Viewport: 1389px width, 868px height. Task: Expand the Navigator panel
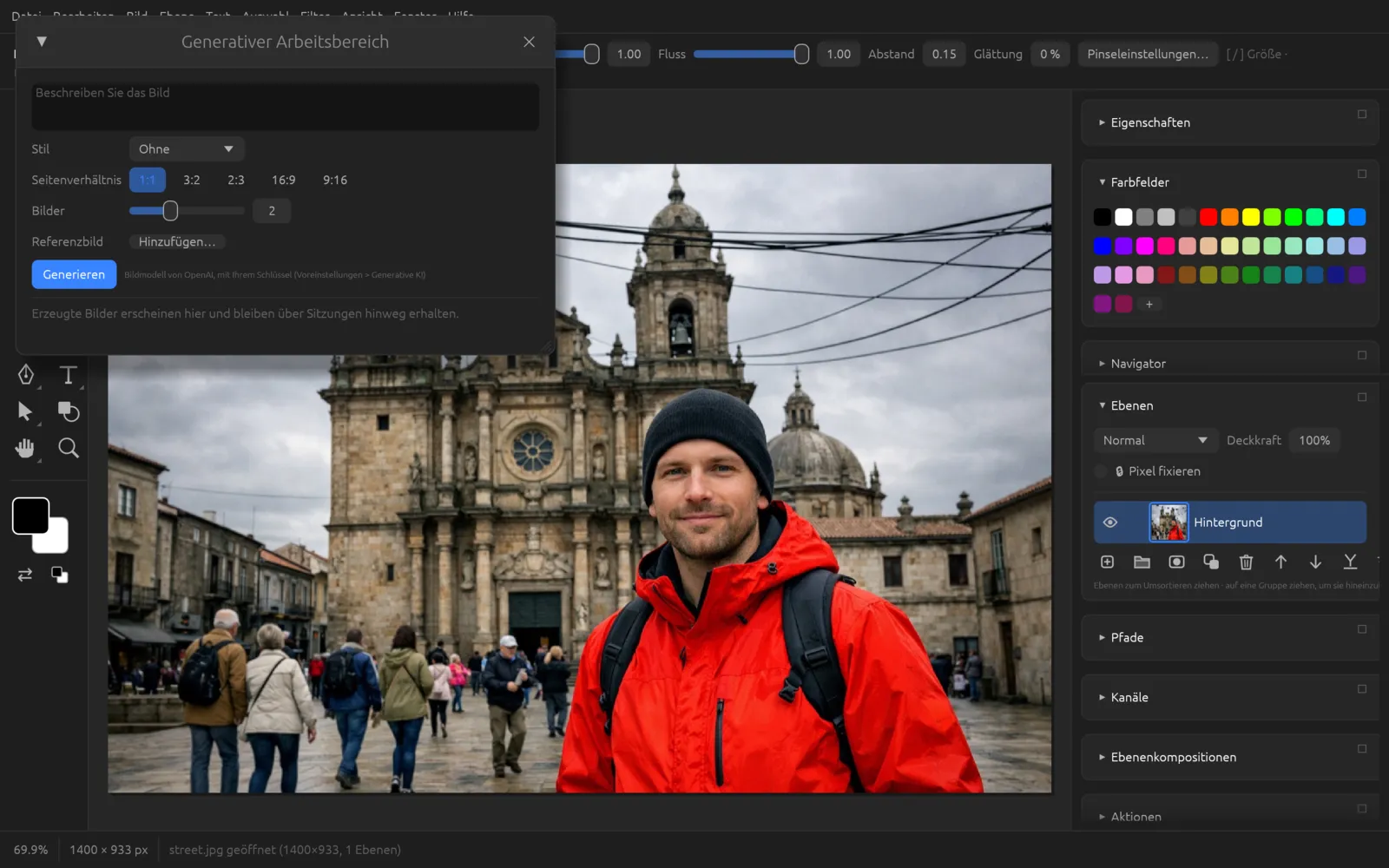point(1137,364)
